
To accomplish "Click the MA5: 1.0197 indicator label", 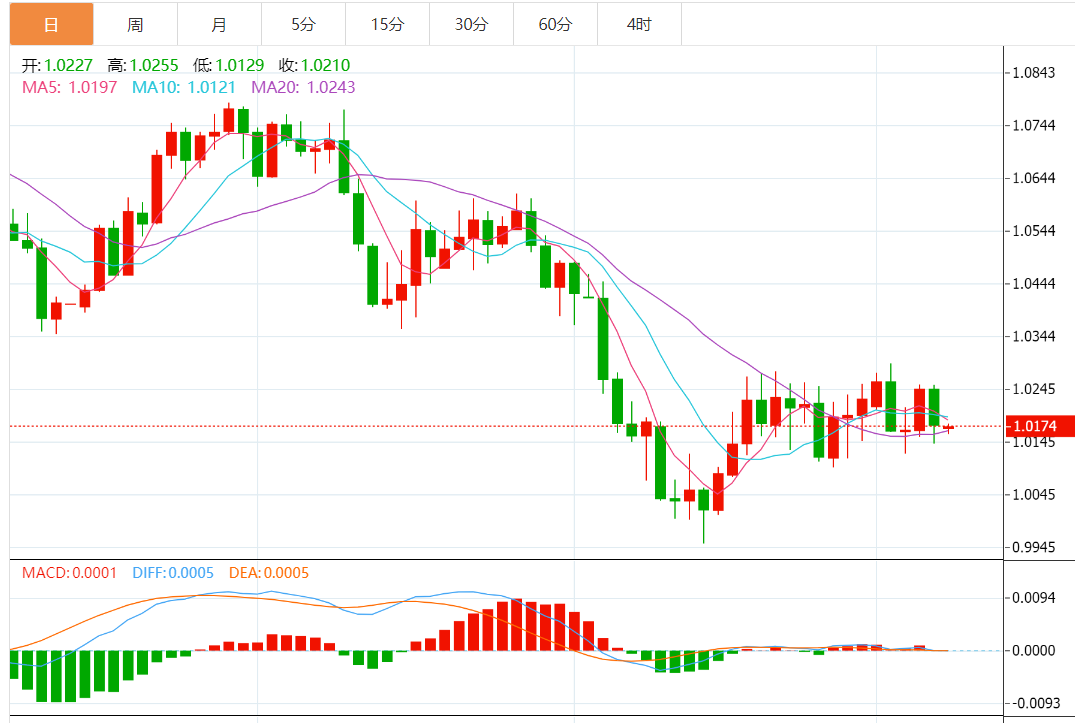I will click(70, 87).
